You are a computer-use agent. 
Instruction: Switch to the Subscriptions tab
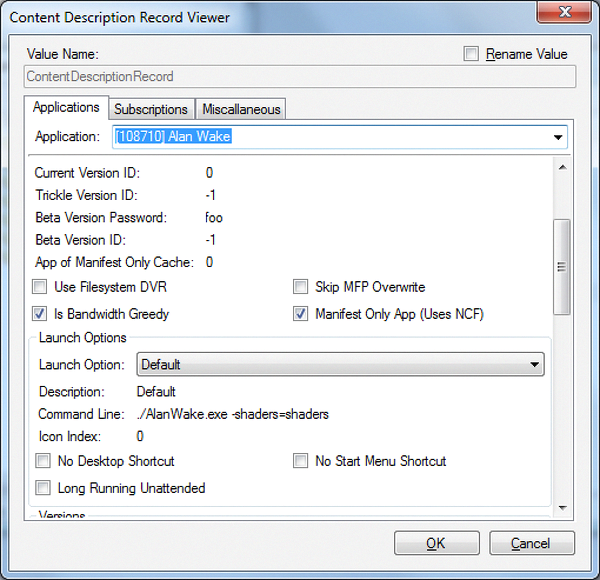(x=151, y=109)
